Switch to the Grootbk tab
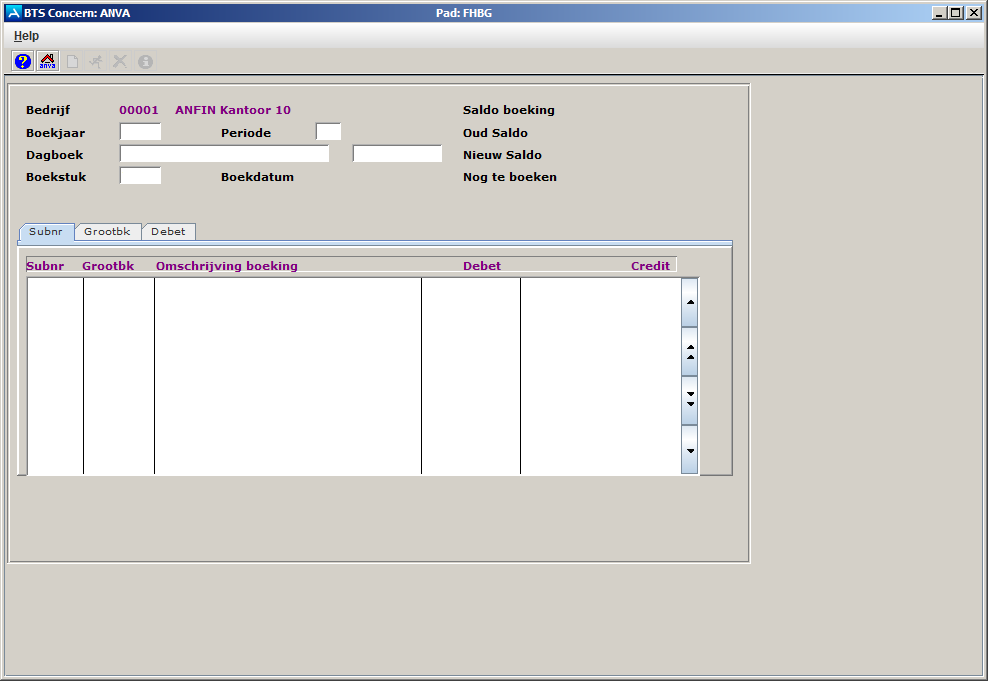988x681 pixels. (x=108, y=232)
